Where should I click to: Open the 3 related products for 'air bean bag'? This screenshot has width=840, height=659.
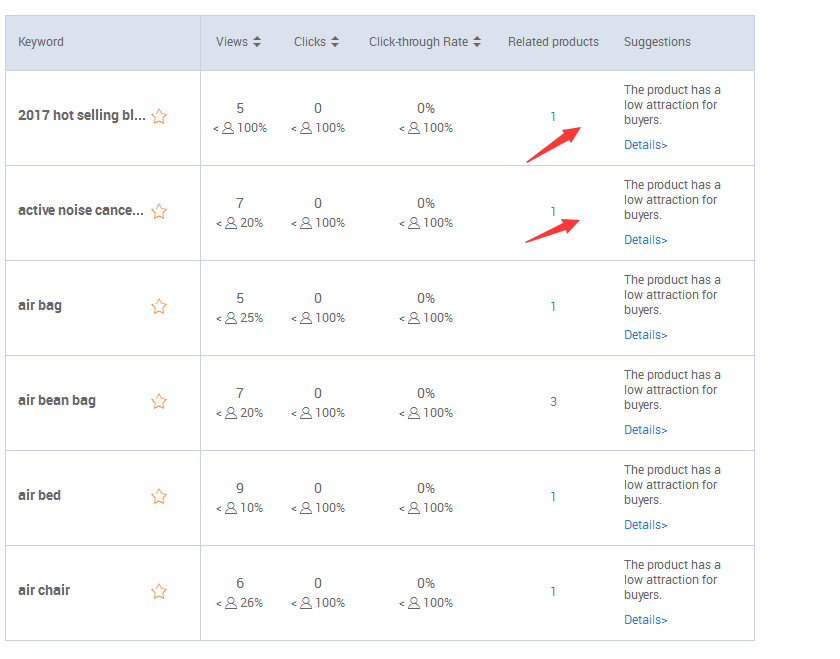coord(553,401)
